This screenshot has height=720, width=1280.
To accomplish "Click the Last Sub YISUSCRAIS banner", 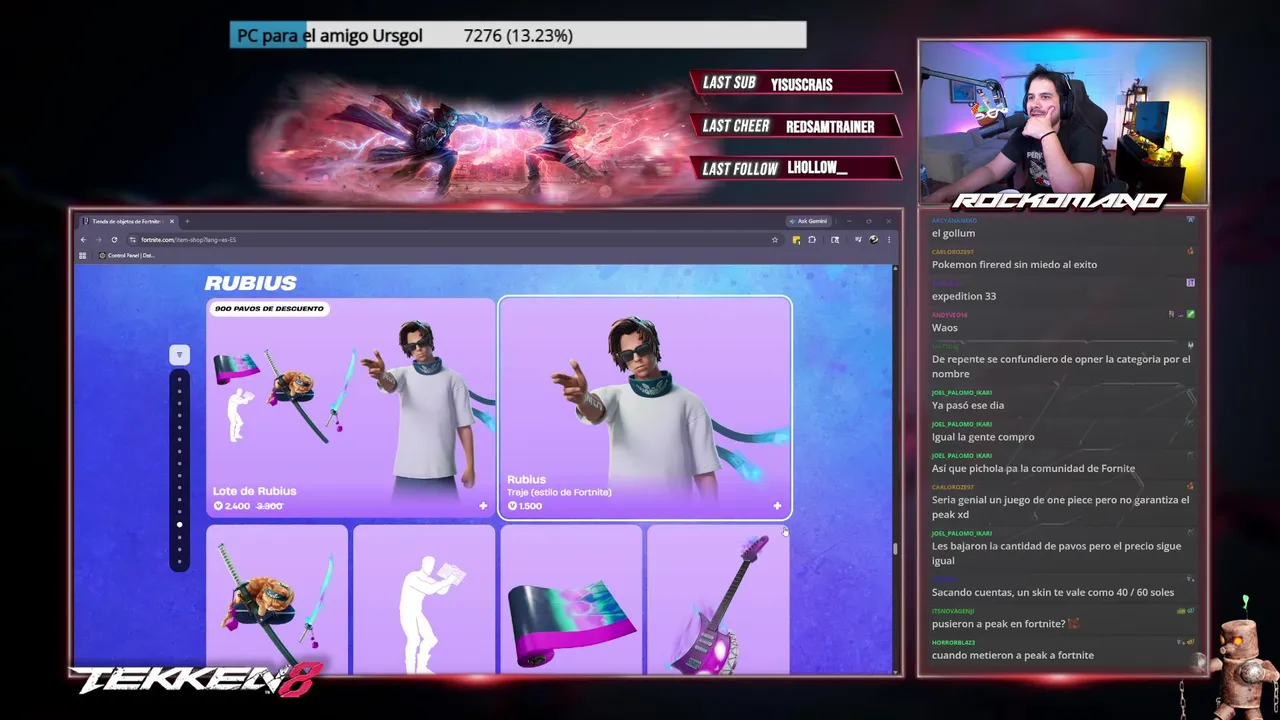I will tap(796, 83).
